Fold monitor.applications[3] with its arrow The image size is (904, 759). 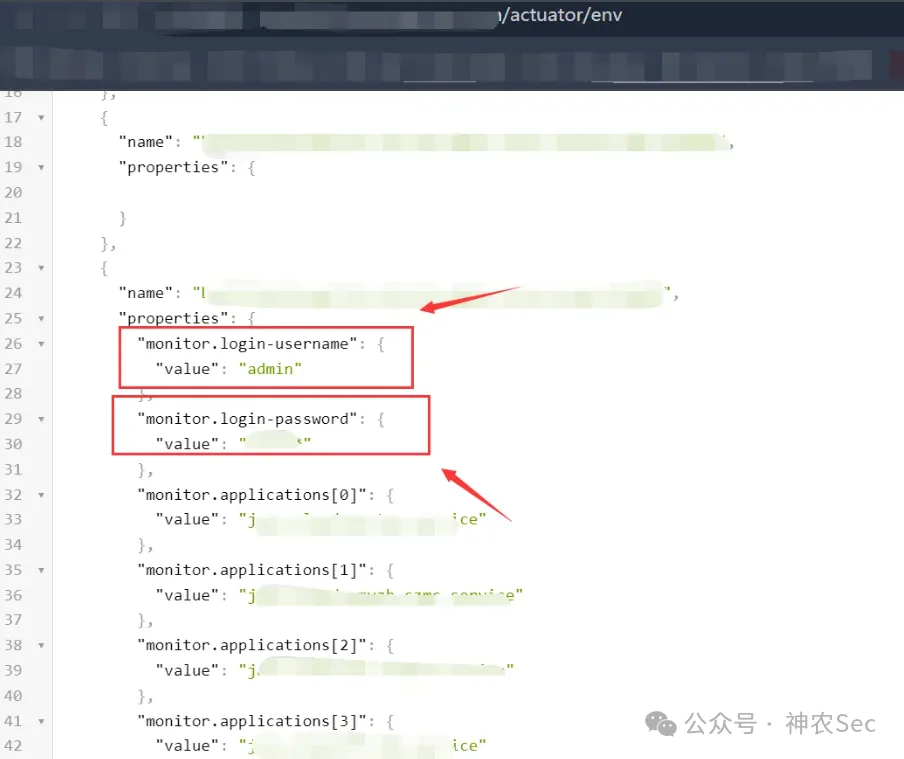click(x=41, y=722)
